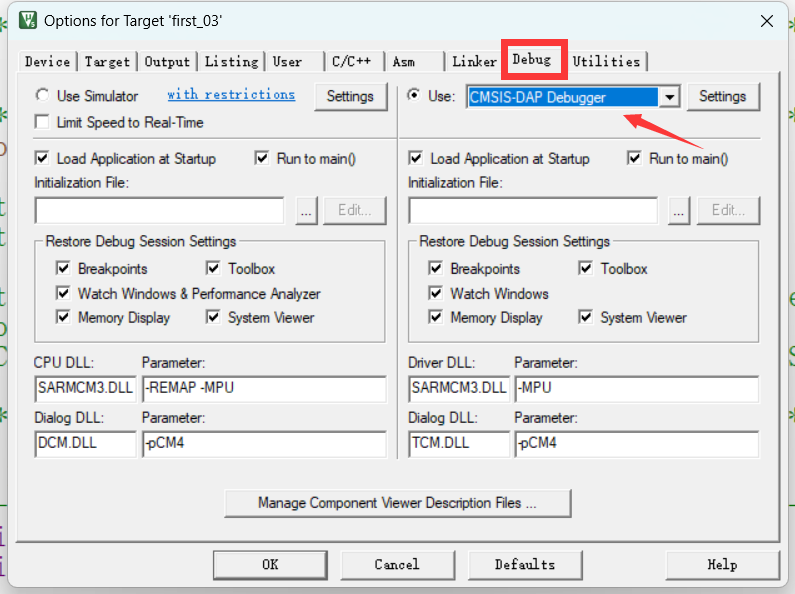Select the Use hardware debugger radio button
The width and height of the screenshot is (795, 594).
[414, 95]
